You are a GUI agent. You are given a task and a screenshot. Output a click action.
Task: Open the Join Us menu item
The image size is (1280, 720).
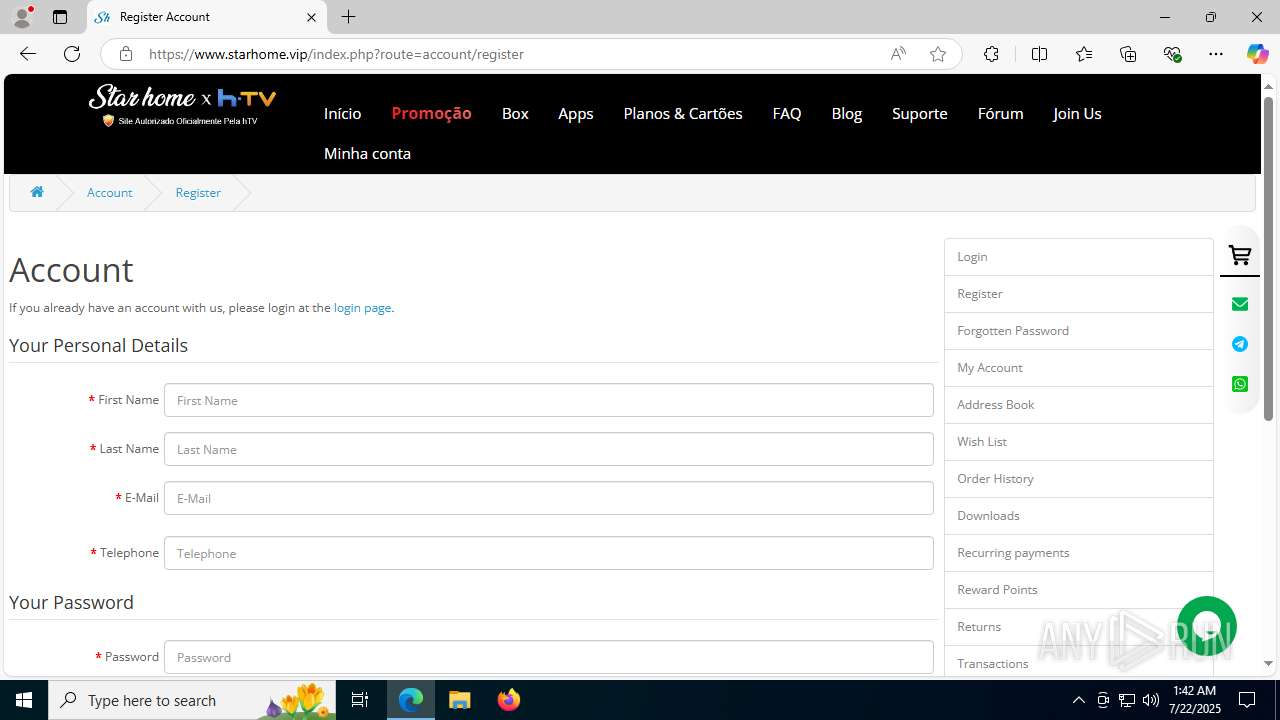pyautogui.click(x=1077, y=113)
